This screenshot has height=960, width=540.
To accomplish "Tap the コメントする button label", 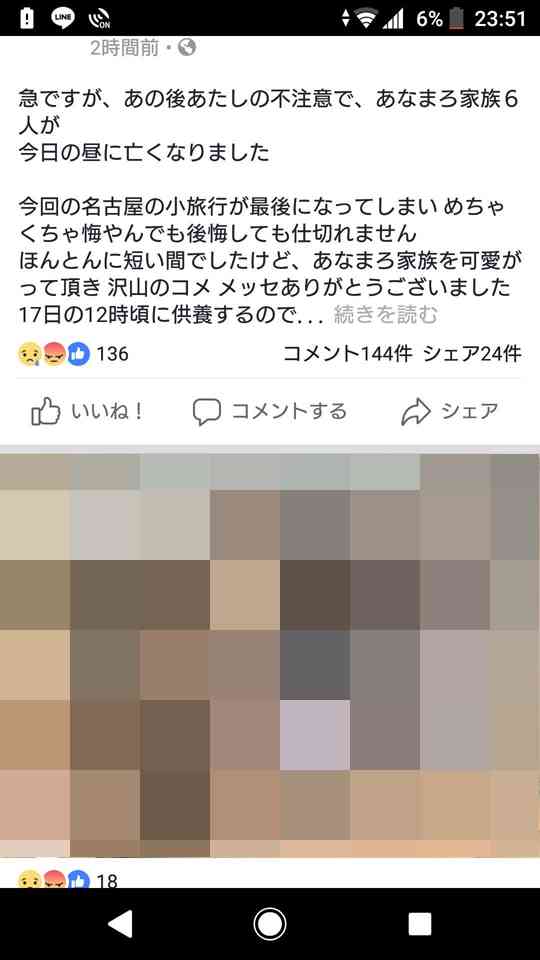I will click(x=289, y=411).
